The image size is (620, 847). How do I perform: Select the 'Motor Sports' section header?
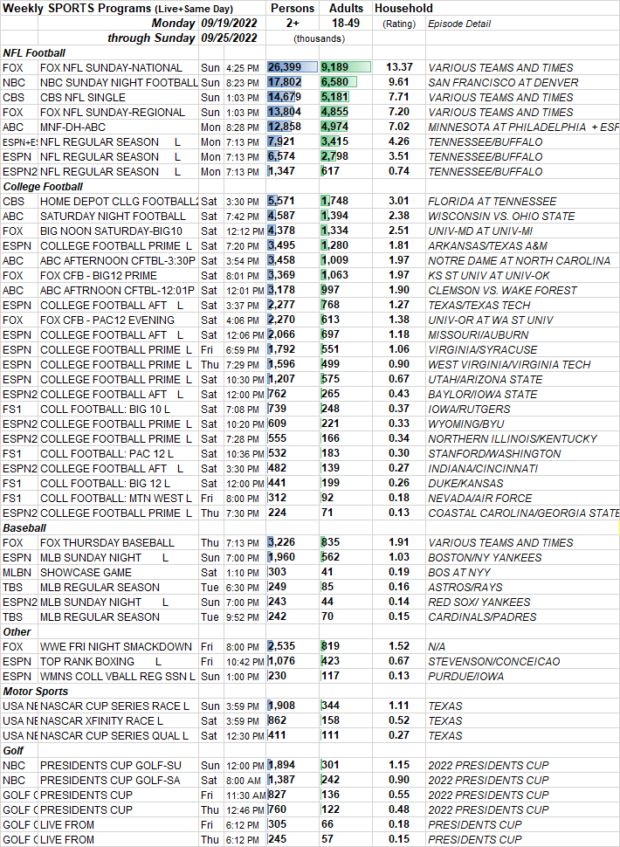tap(36, 691)
